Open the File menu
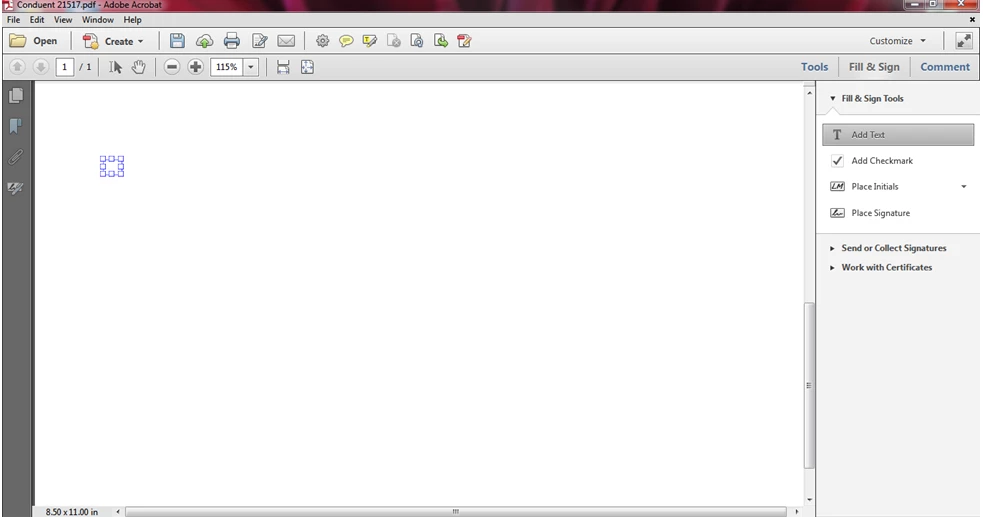This screenshot has width=983, height=517. click(13, 19)
